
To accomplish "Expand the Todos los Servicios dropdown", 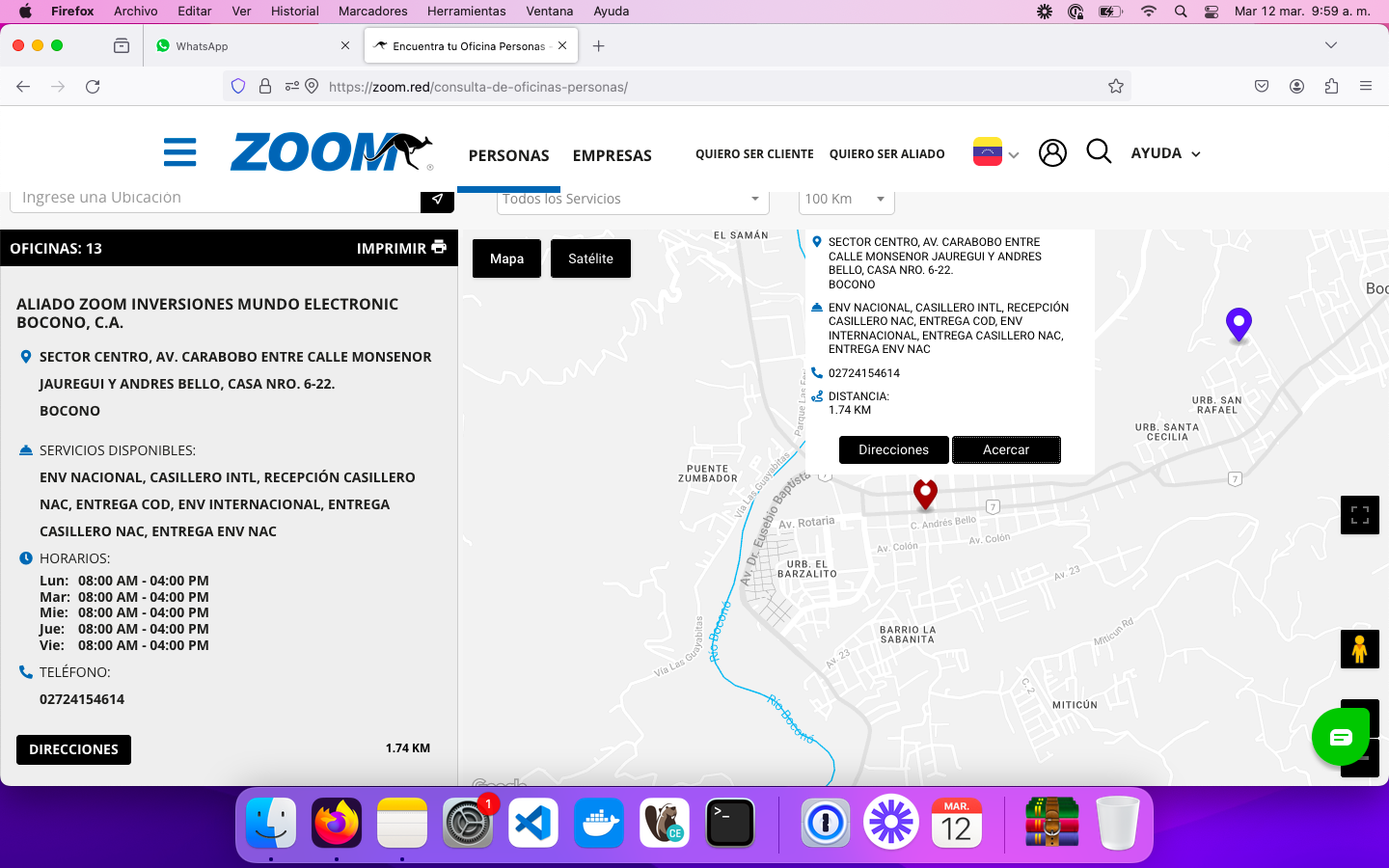I will coord(633,200).
